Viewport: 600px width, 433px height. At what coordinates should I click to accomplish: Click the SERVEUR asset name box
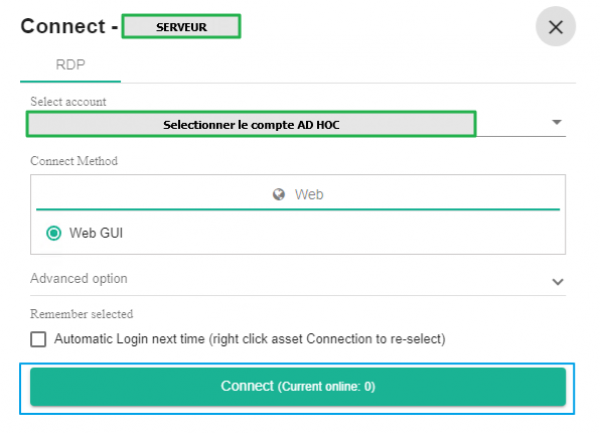[181, 27]
